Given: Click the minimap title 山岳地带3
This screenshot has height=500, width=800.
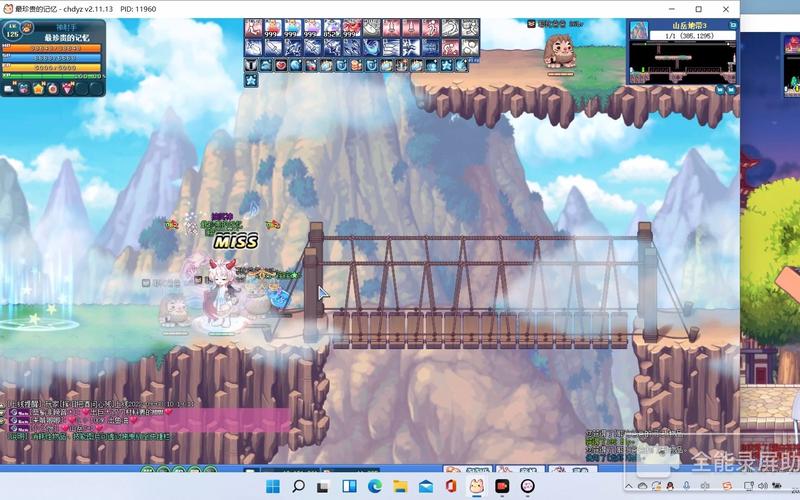Looking at the screenshot, I should pyautogui.click(x=689, y=26).
